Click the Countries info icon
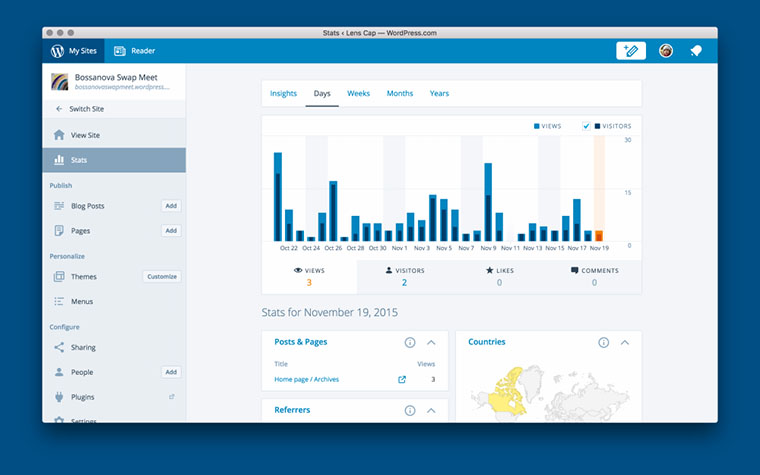The height and width of the screenshot is (475, 760). coord(604,342)
